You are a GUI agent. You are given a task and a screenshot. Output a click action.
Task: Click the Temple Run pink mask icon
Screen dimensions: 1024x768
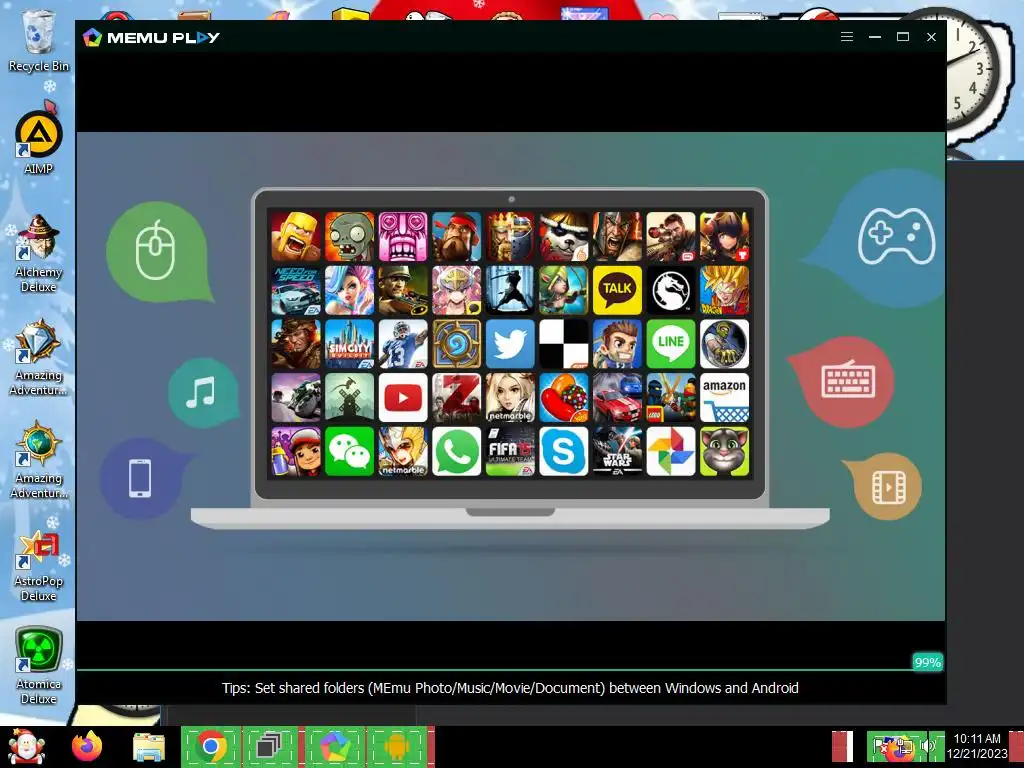403,236
